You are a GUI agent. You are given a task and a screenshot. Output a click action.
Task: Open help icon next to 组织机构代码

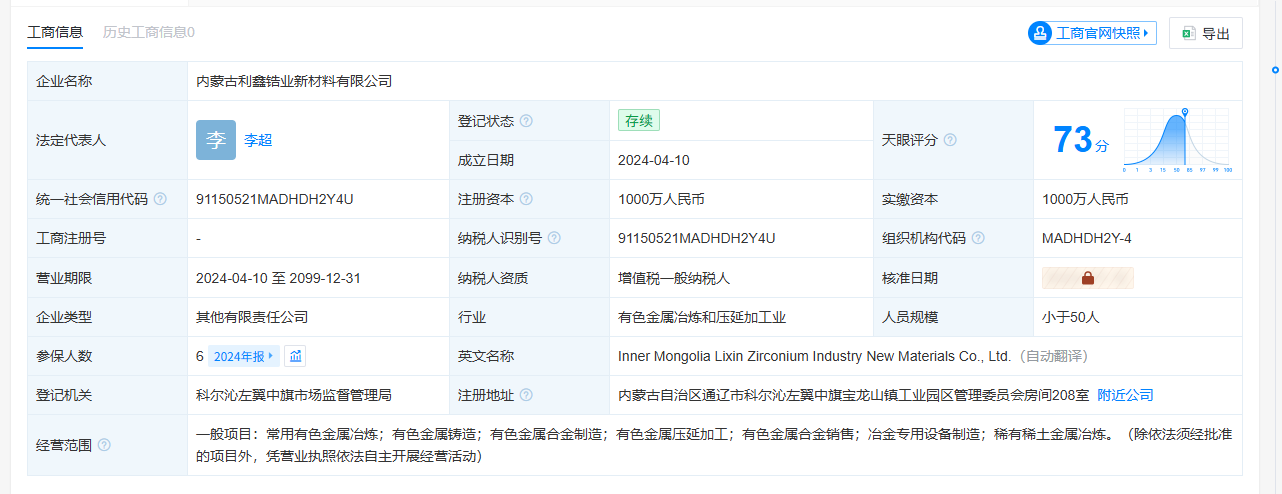coord(978,238)
